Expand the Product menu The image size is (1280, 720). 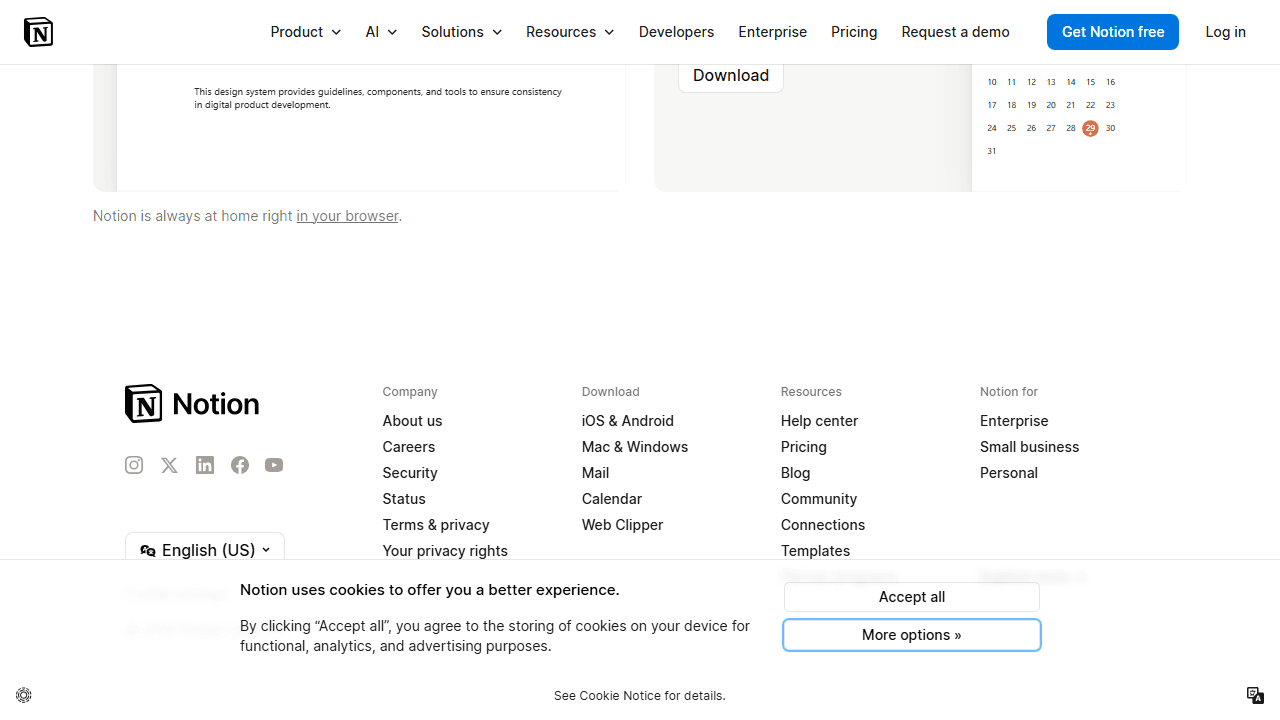(x=306, y=32)
